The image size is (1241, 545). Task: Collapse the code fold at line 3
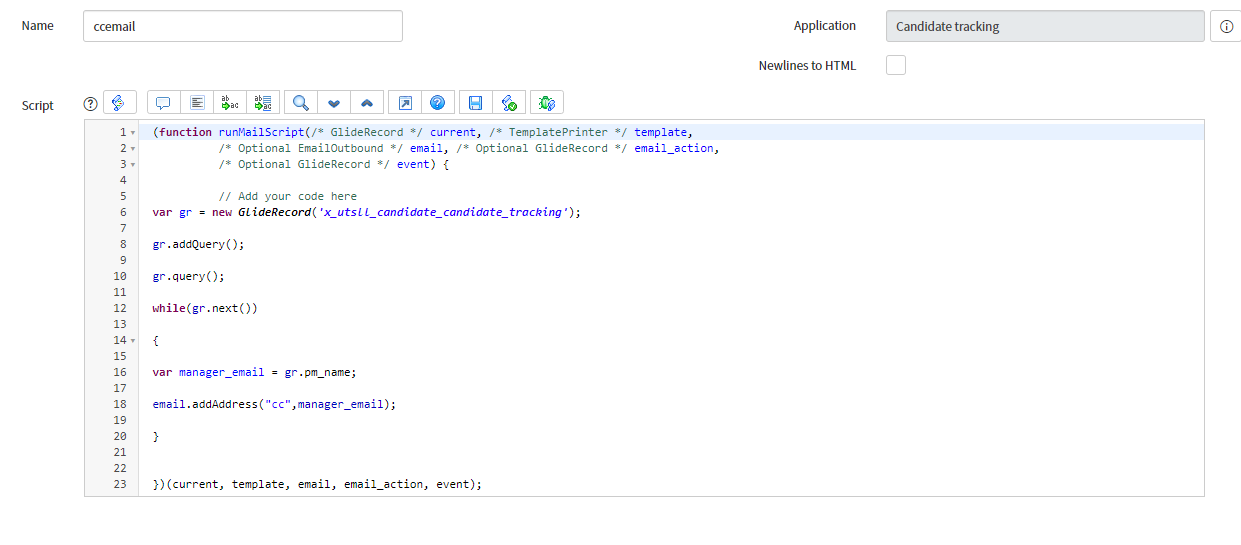tap(133, 164)
